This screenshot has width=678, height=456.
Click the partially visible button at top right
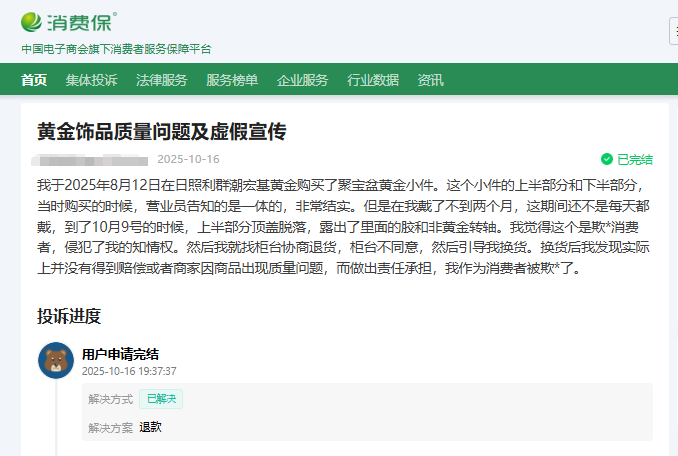click(x=673, y=31)
